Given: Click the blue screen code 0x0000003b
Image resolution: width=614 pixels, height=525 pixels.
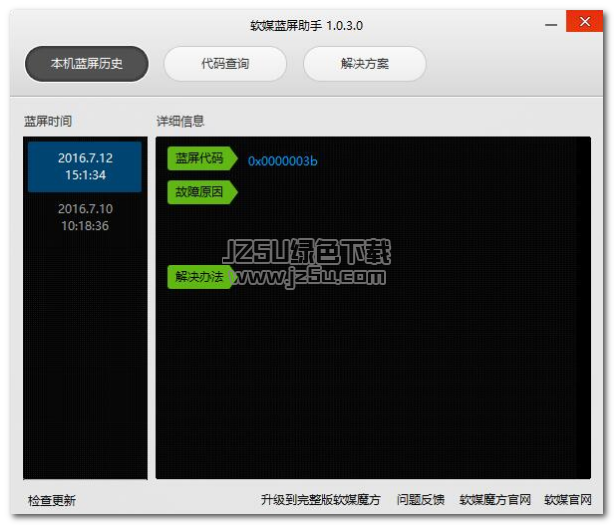Looking at the screenshot, I should coord(282,161).
